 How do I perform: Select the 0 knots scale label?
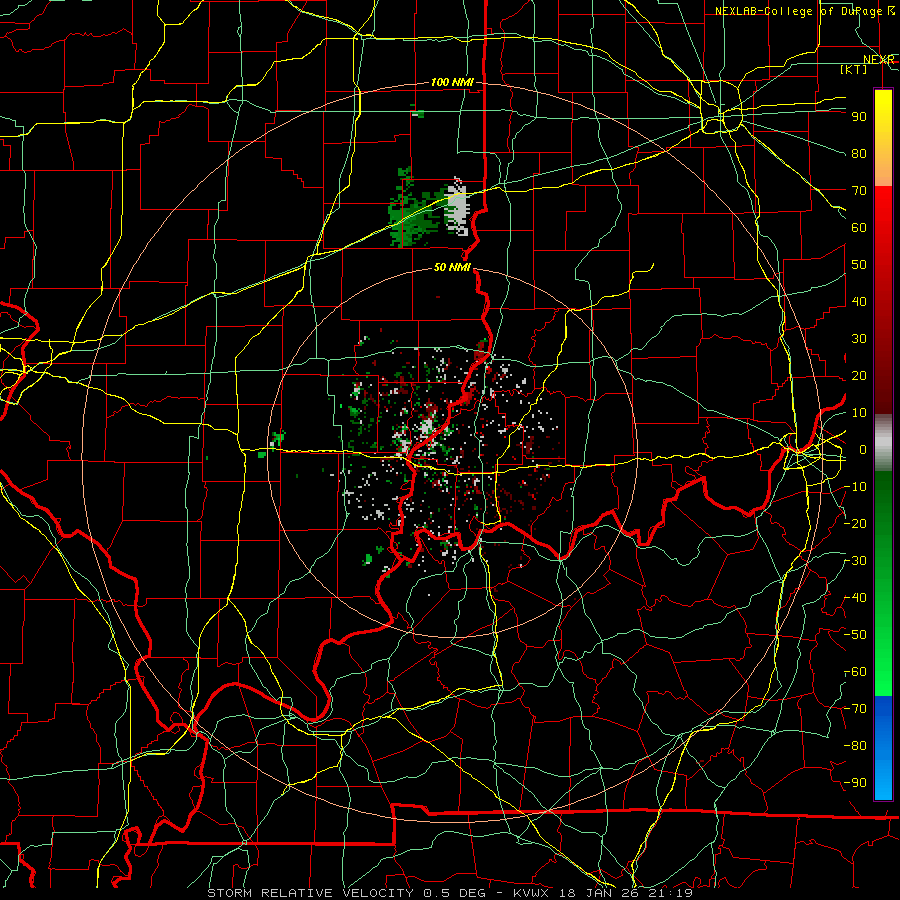(863, 449)
